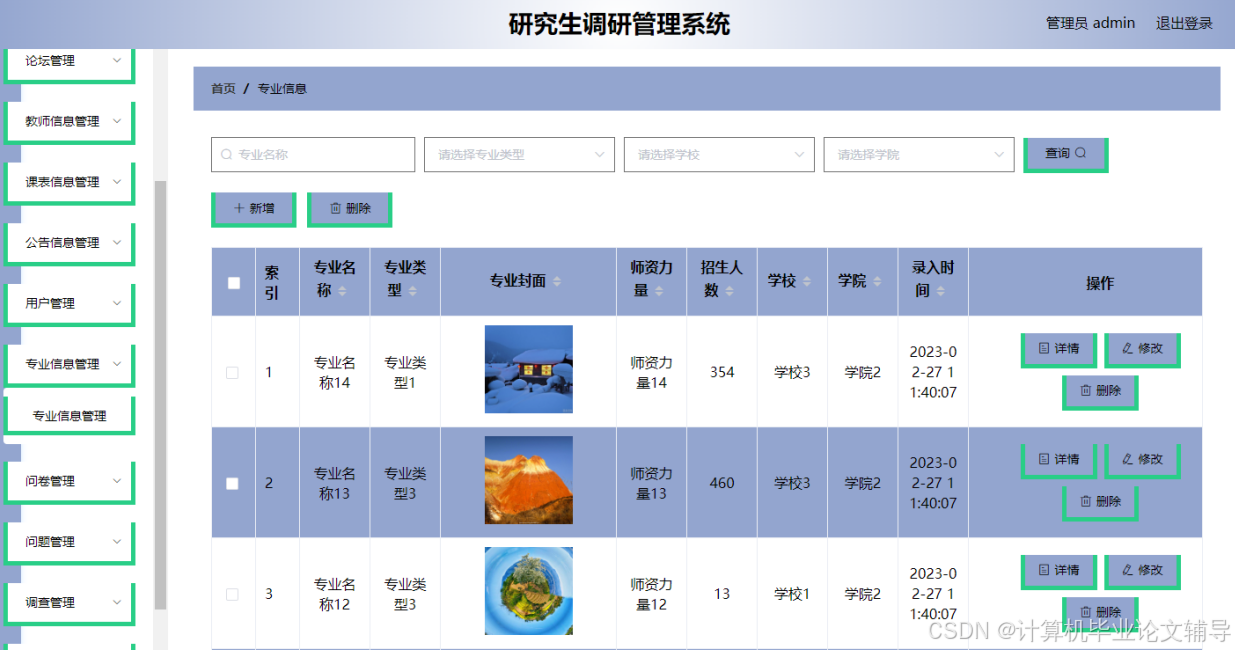Click the 退出登录 link
Image resolution: width=1235 pixels, height=650 pixels.
[1184, 23]
